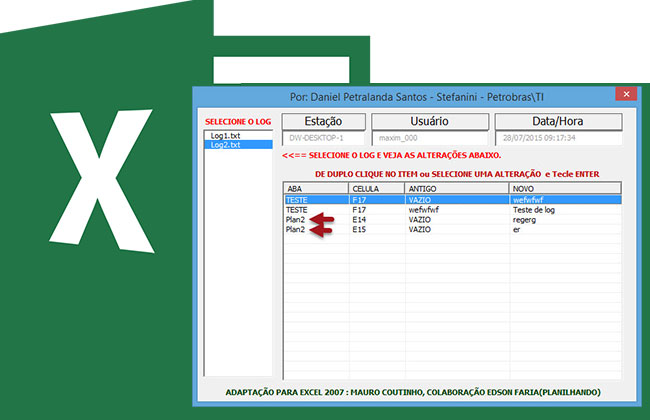The width and height of the screenshot is (650, 420).
Task: Click VAZIO in the E15 row
Action: coord(420,229)
